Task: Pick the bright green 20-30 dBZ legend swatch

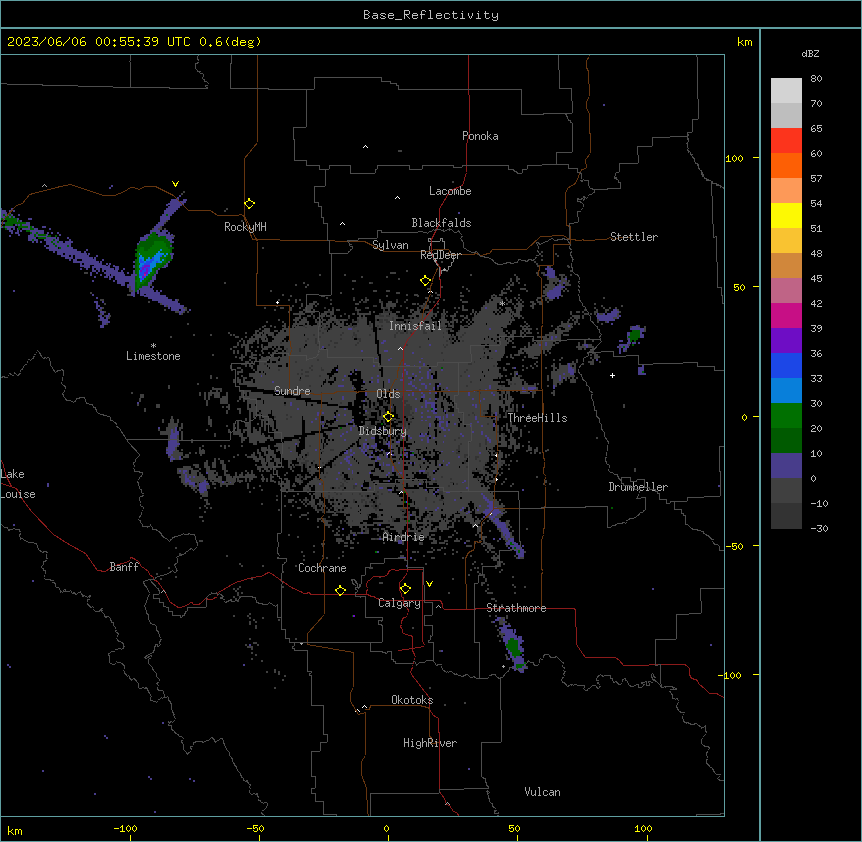Action: (786, 416)
